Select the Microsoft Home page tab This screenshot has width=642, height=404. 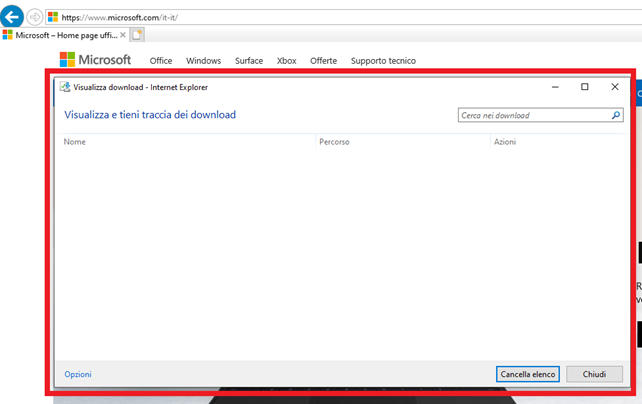(66, 35)
